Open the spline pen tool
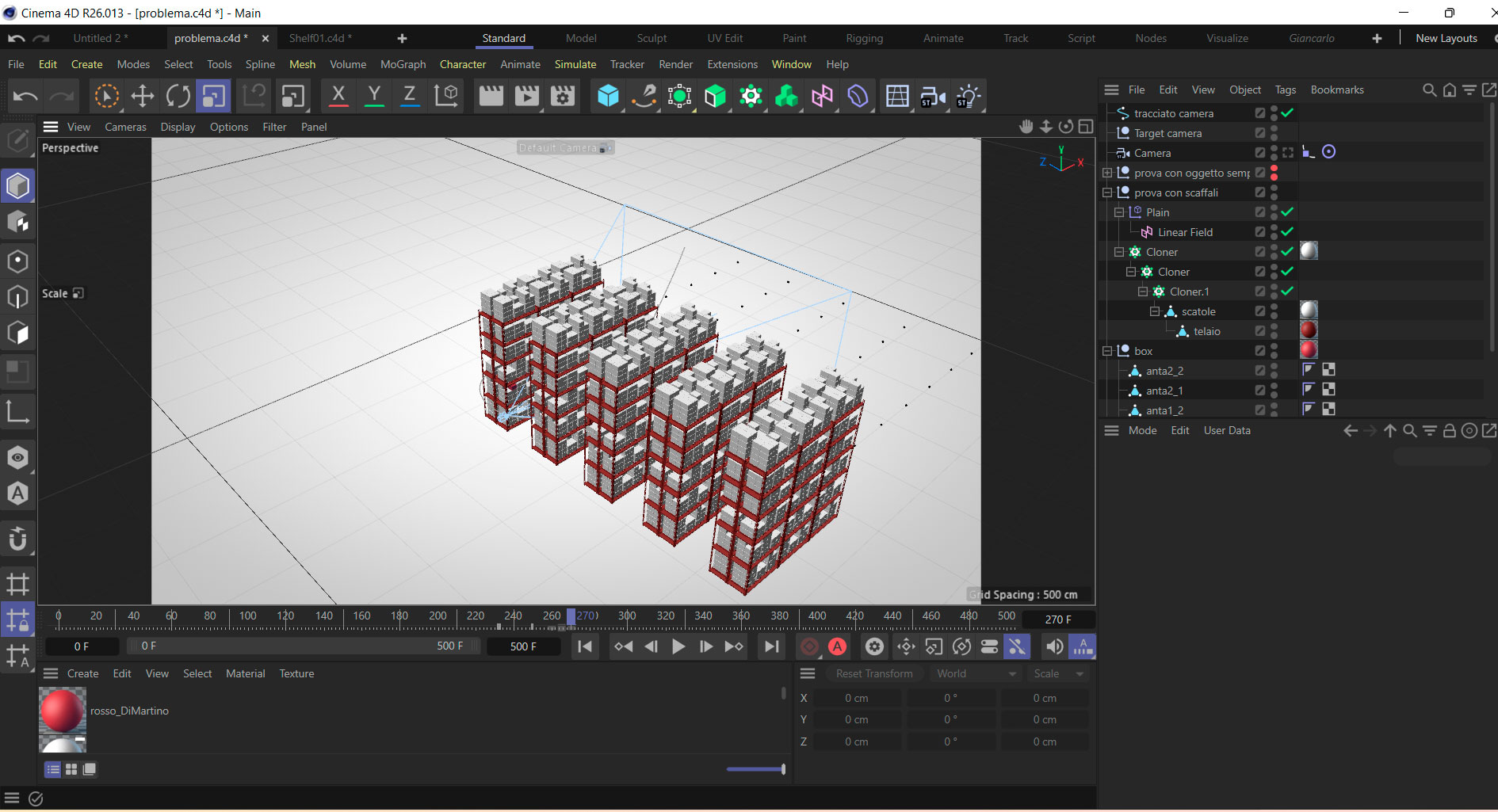 click(x=644, y=97)
